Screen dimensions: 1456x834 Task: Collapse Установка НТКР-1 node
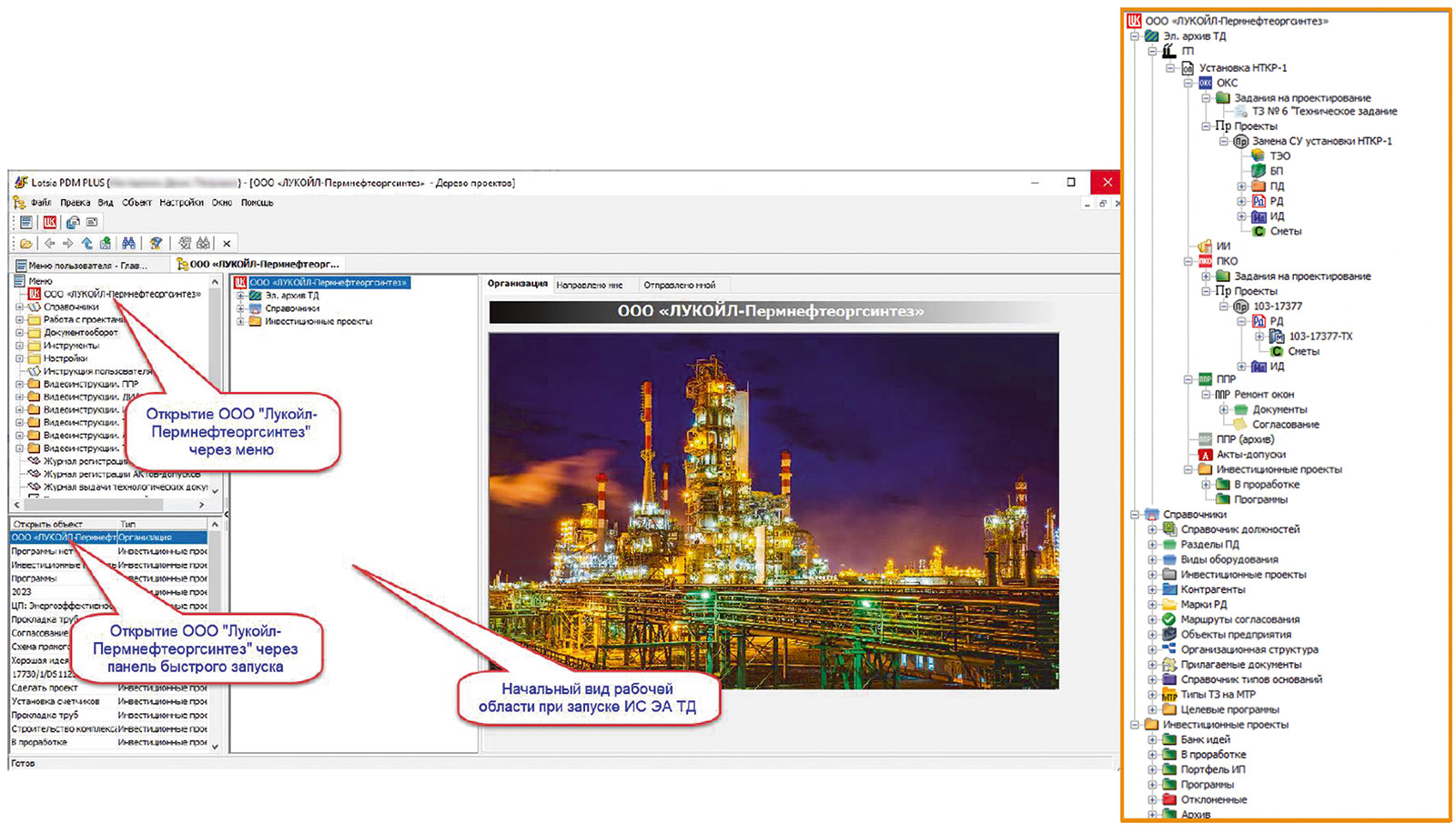pos(1170,68)
